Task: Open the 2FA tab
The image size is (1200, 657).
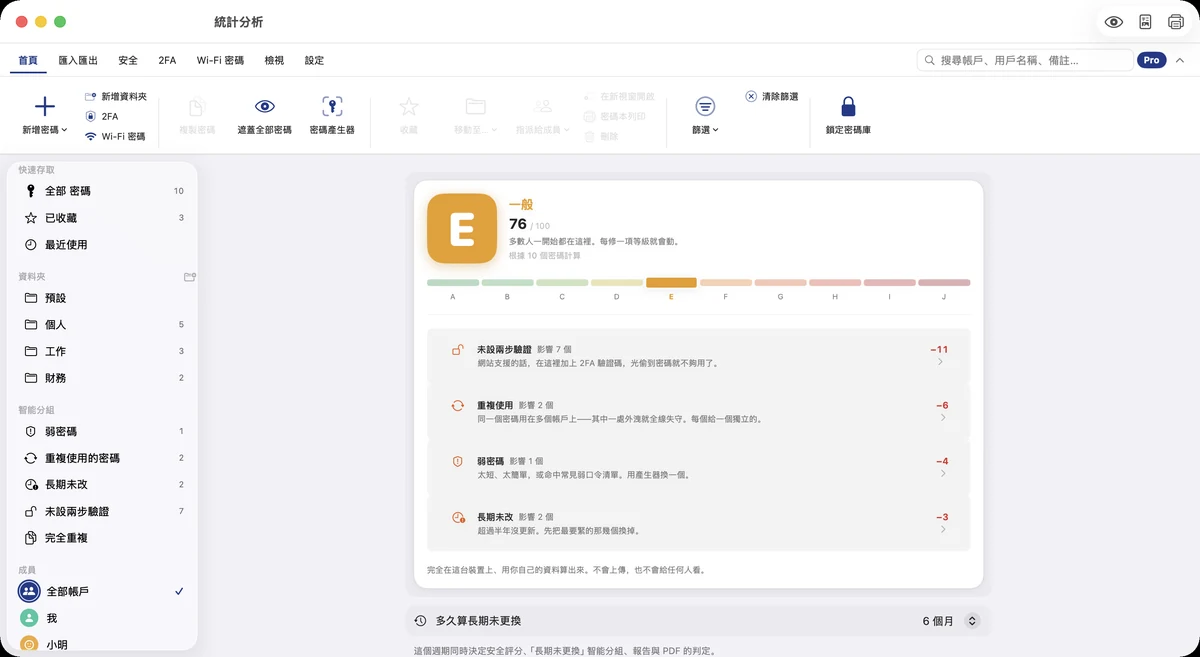Action: pos(167,60)
